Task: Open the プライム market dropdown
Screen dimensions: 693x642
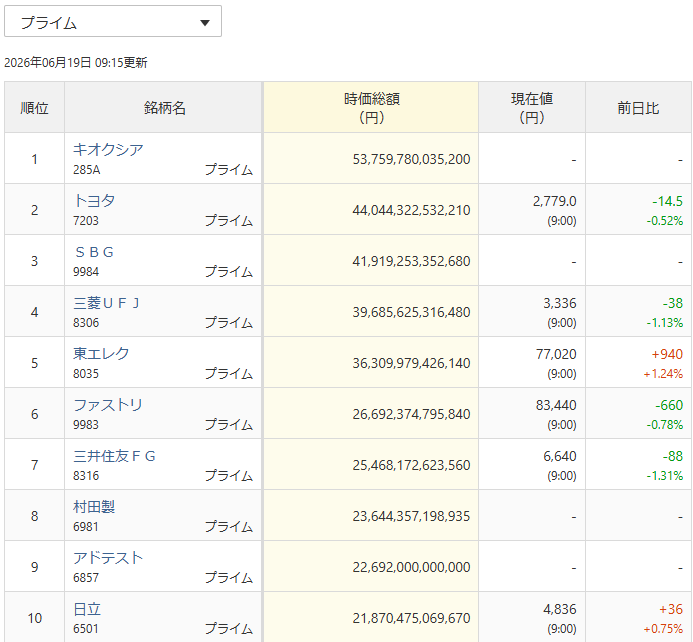Action: [x=113, y=21]
